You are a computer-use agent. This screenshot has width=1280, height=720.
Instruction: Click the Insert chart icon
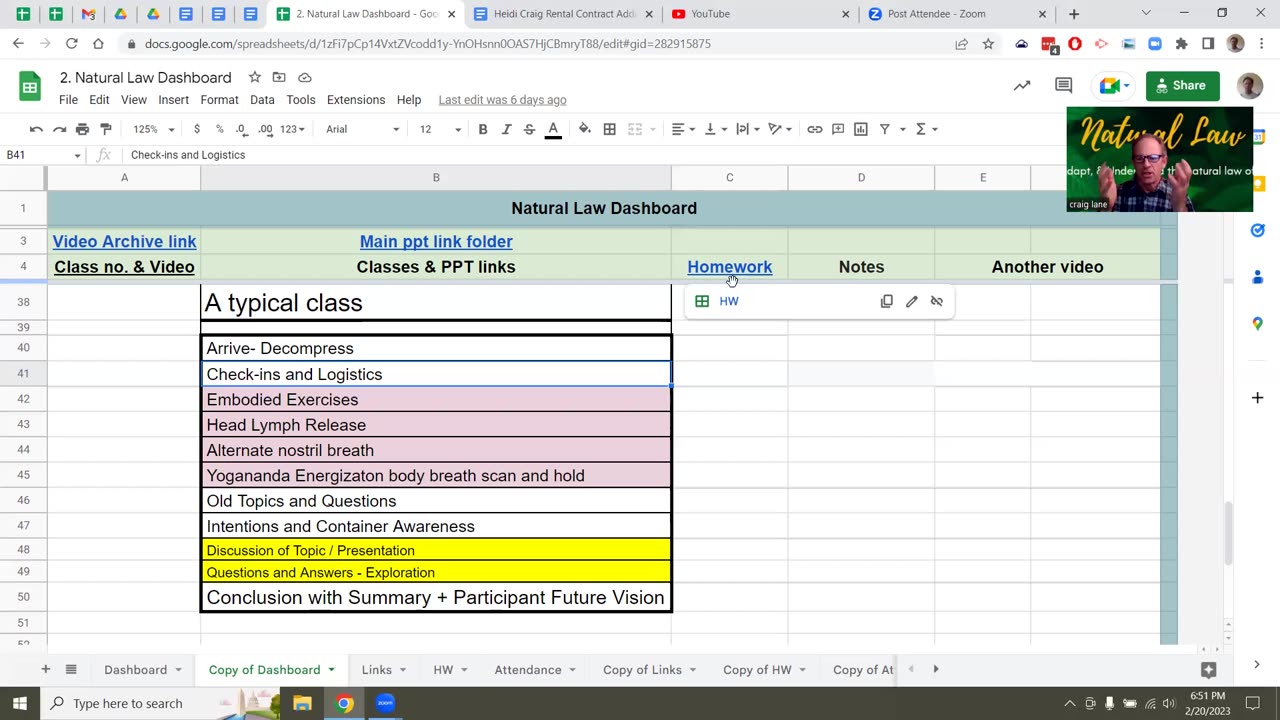point(861,129)
